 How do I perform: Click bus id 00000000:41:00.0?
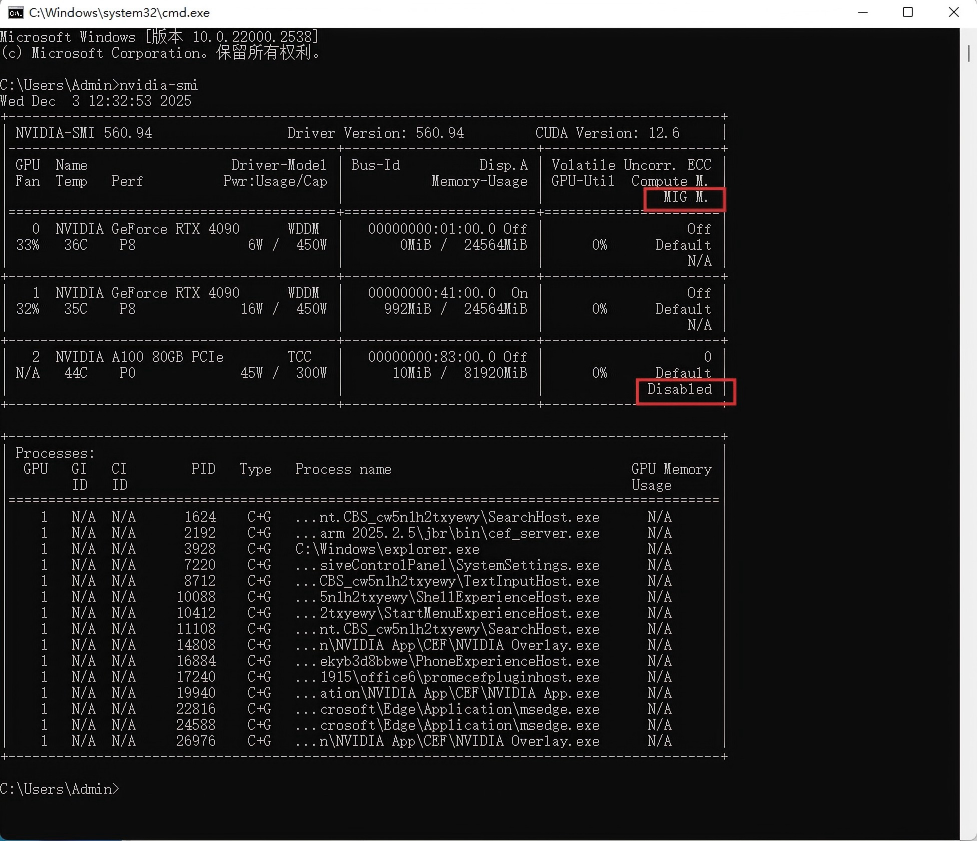pos(432,293)
